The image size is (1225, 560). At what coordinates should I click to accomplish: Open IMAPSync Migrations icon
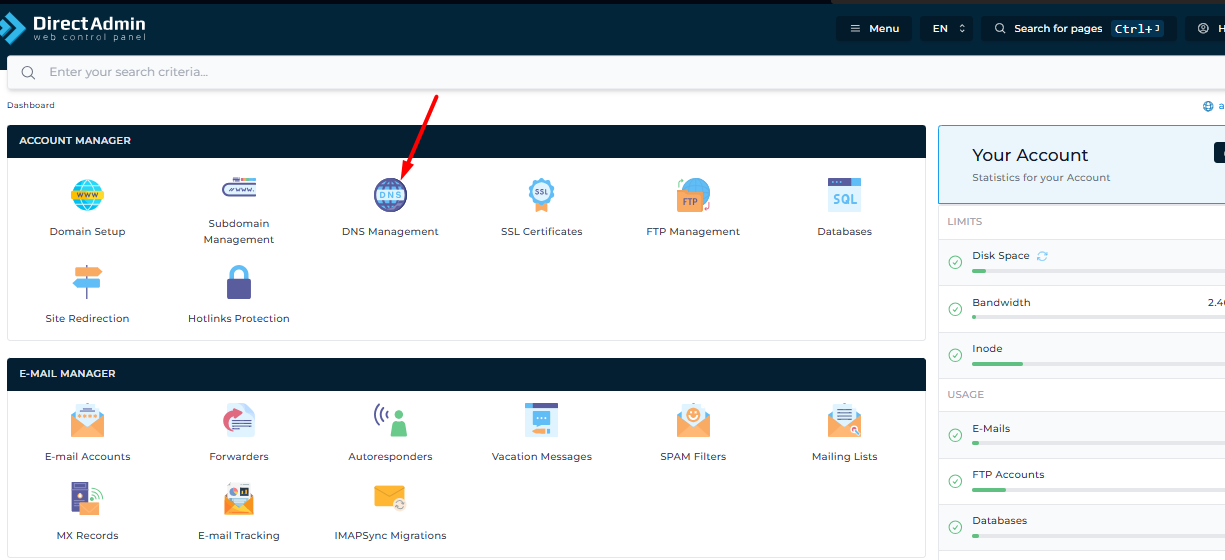point(390,498)
